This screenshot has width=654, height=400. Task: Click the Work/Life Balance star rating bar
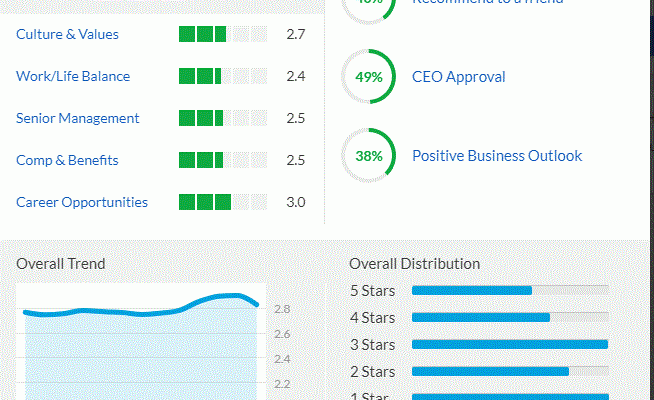click(x=222, y=76)
